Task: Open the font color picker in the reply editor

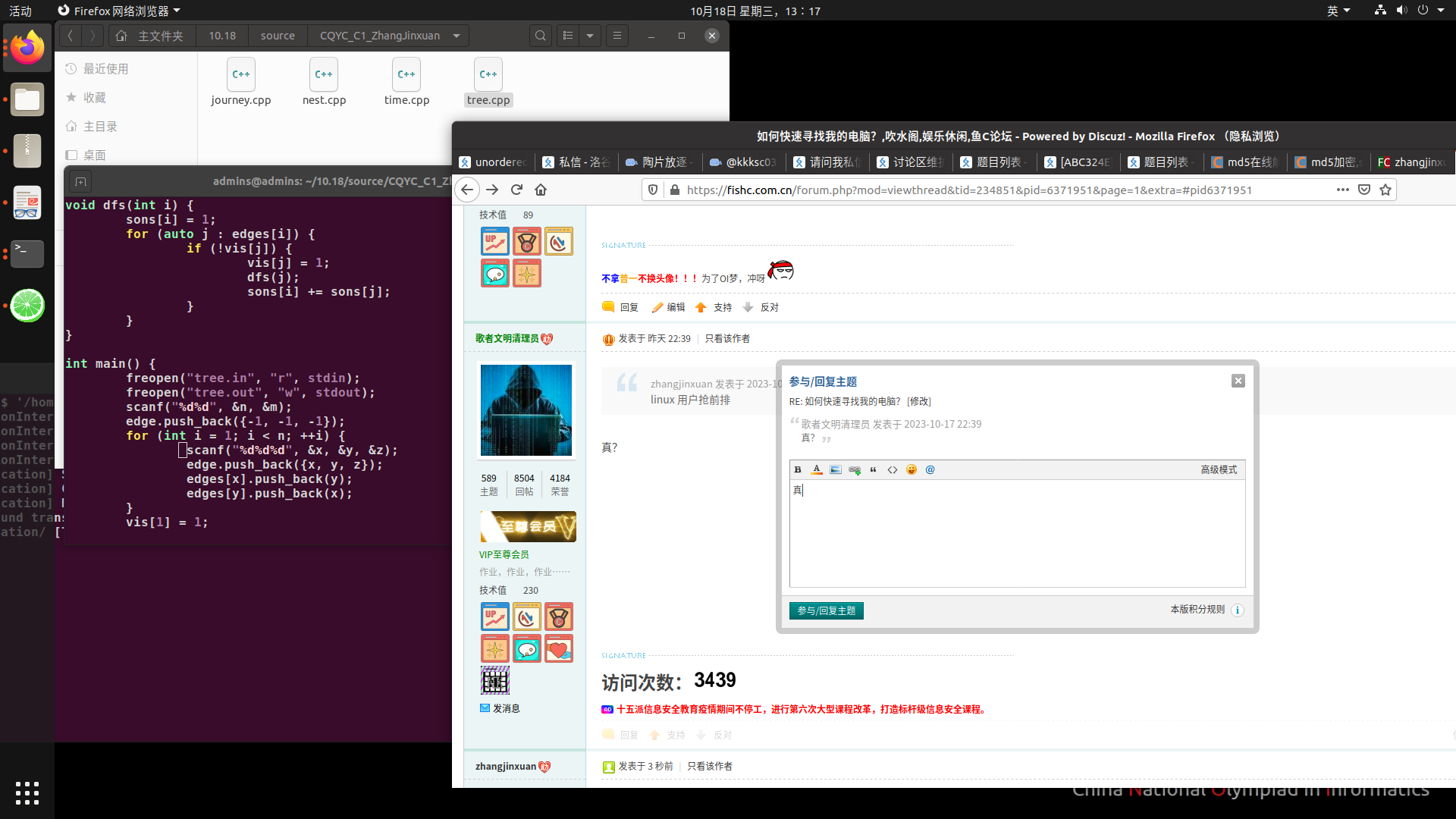Action: click(x=817, y=470)
